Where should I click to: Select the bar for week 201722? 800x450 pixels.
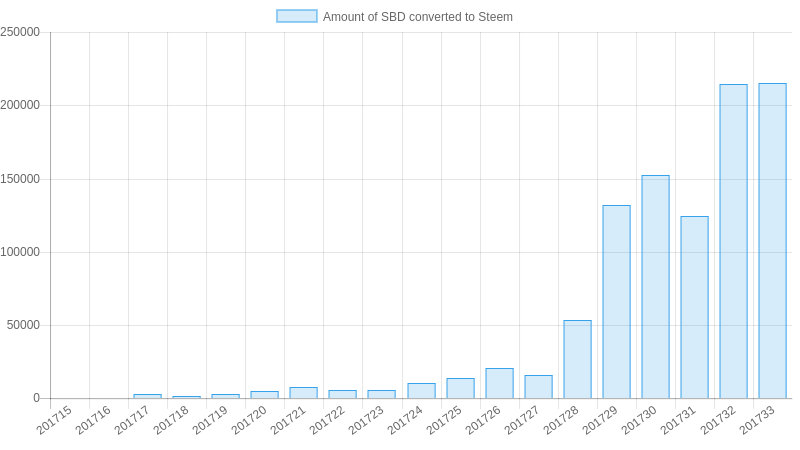tap(342, 394)
